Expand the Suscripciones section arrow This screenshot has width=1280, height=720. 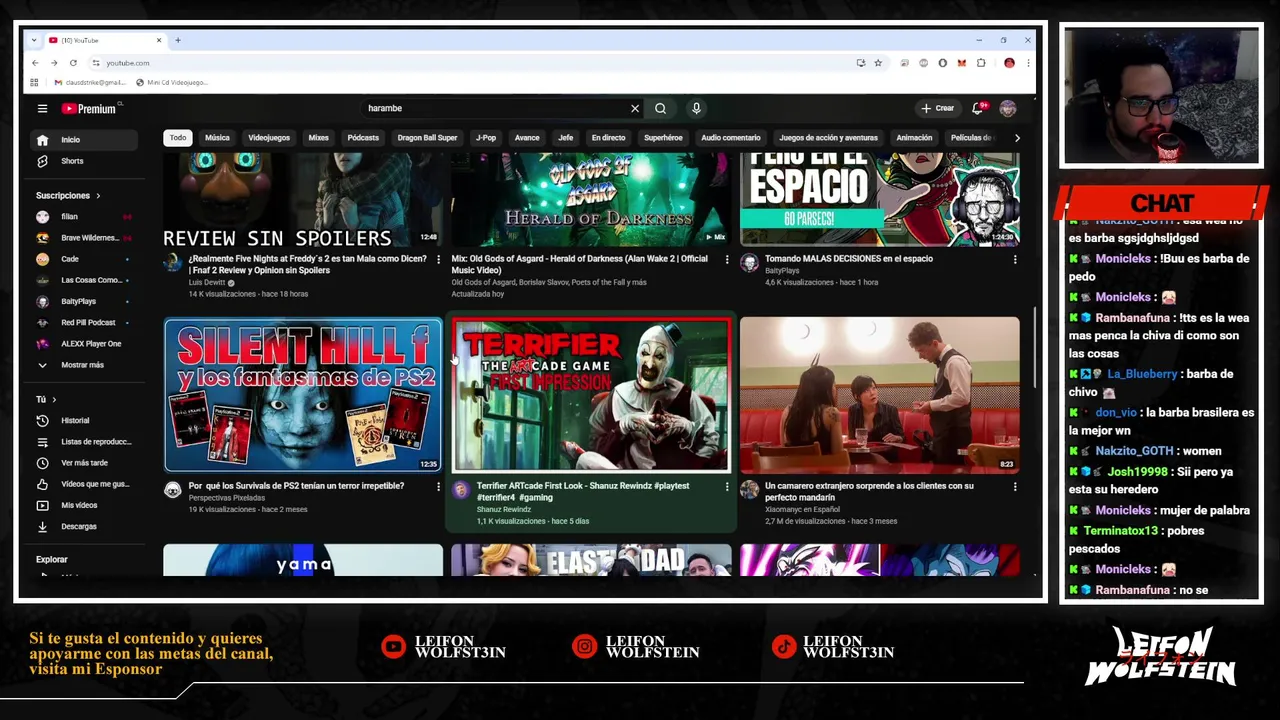tap(98, 196)
